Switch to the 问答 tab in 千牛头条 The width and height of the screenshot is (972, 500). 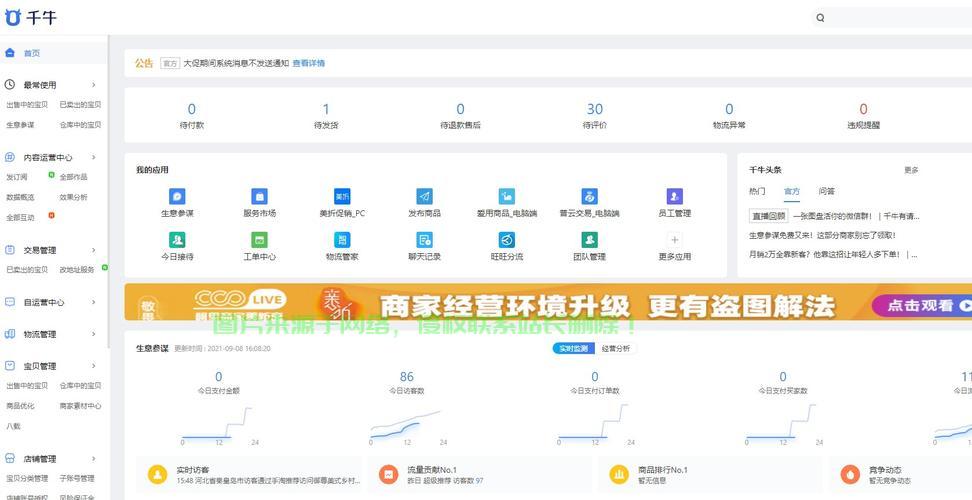(x=826, y=191)
